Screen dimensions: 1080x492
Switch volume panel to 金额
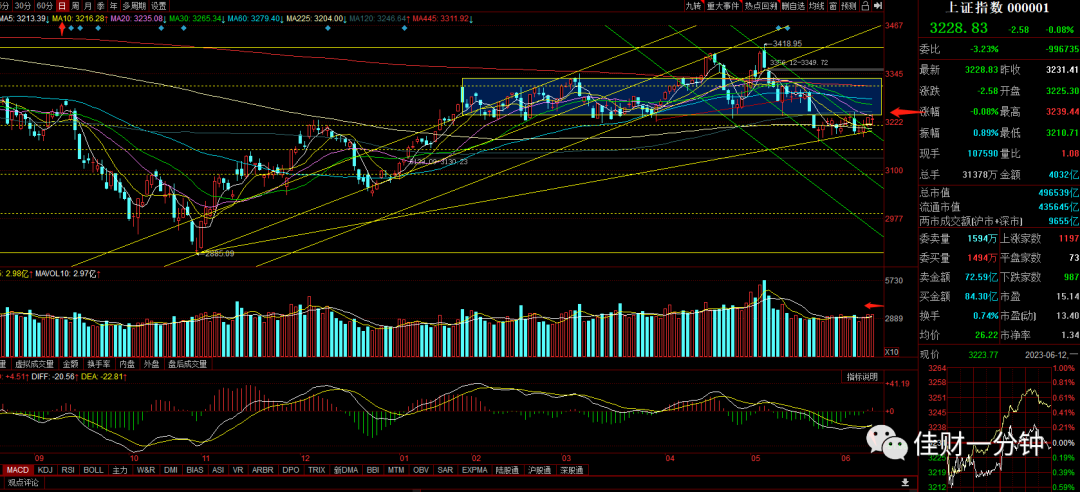[70, 364]
